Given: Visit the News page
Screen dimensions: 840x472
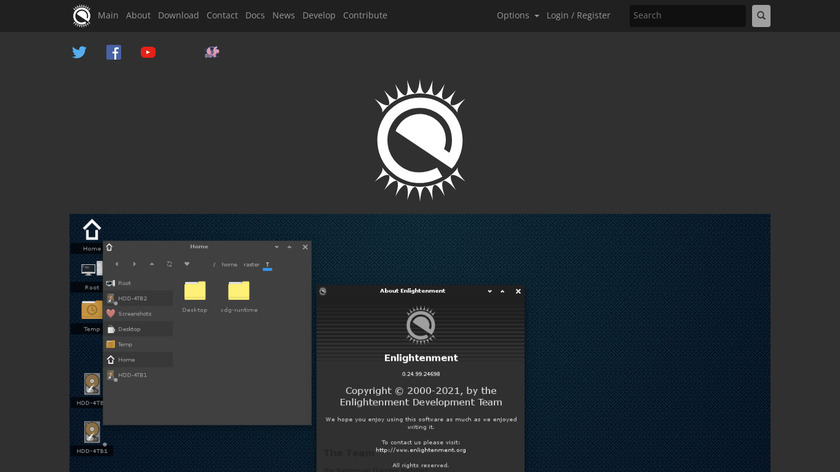Looking at the screenshot, I should (283, 16).
